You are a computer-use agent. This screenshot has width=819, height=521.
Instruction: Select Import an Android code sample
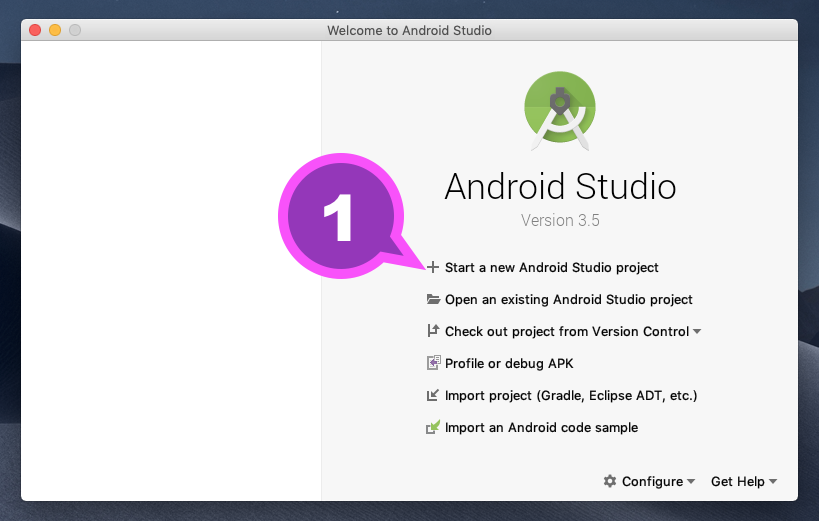[541, 427]
